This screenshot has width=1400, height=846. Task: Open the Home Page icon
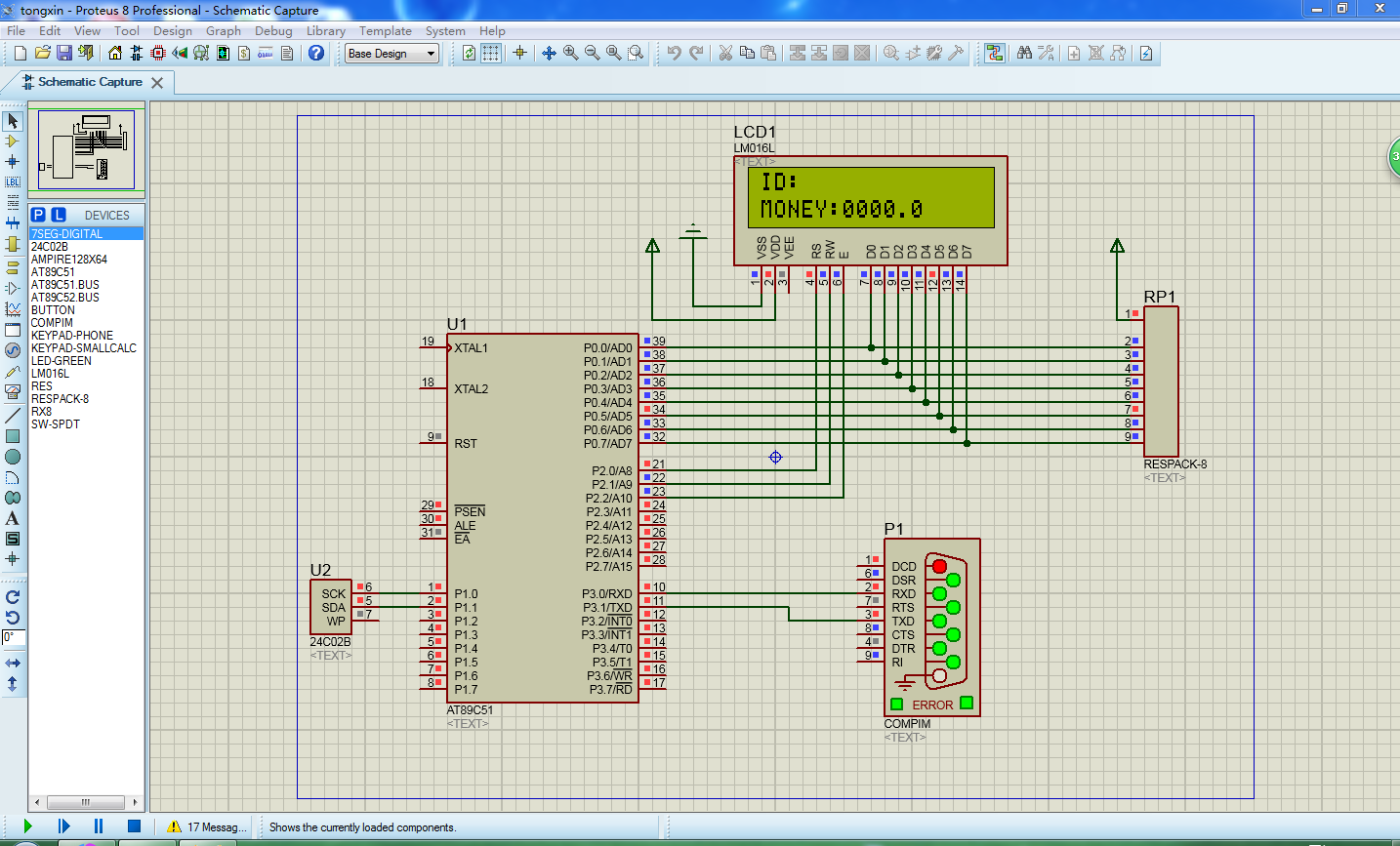115,53
